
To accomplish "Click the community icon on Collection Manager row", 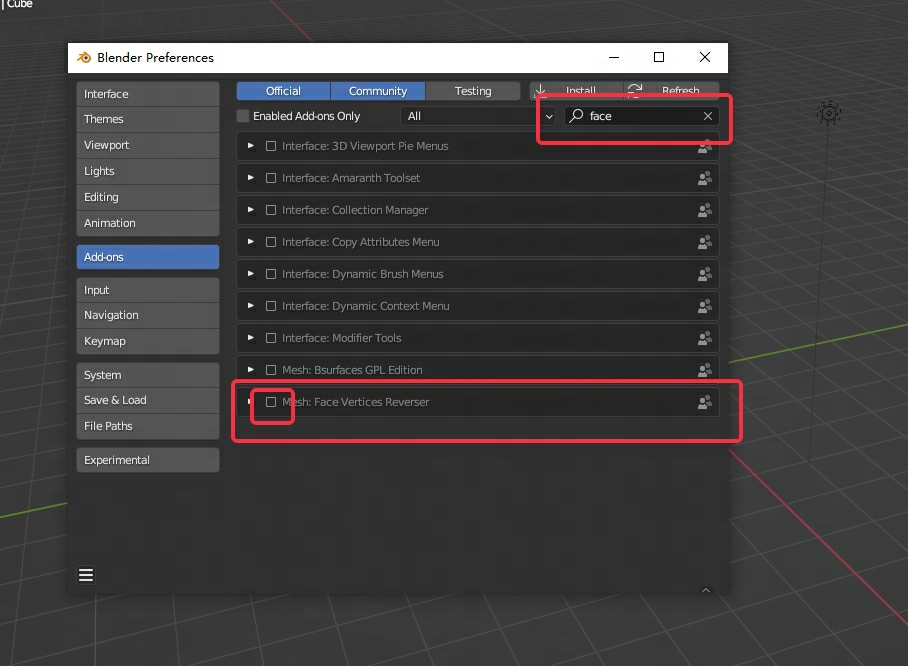I will coord(704,210).
